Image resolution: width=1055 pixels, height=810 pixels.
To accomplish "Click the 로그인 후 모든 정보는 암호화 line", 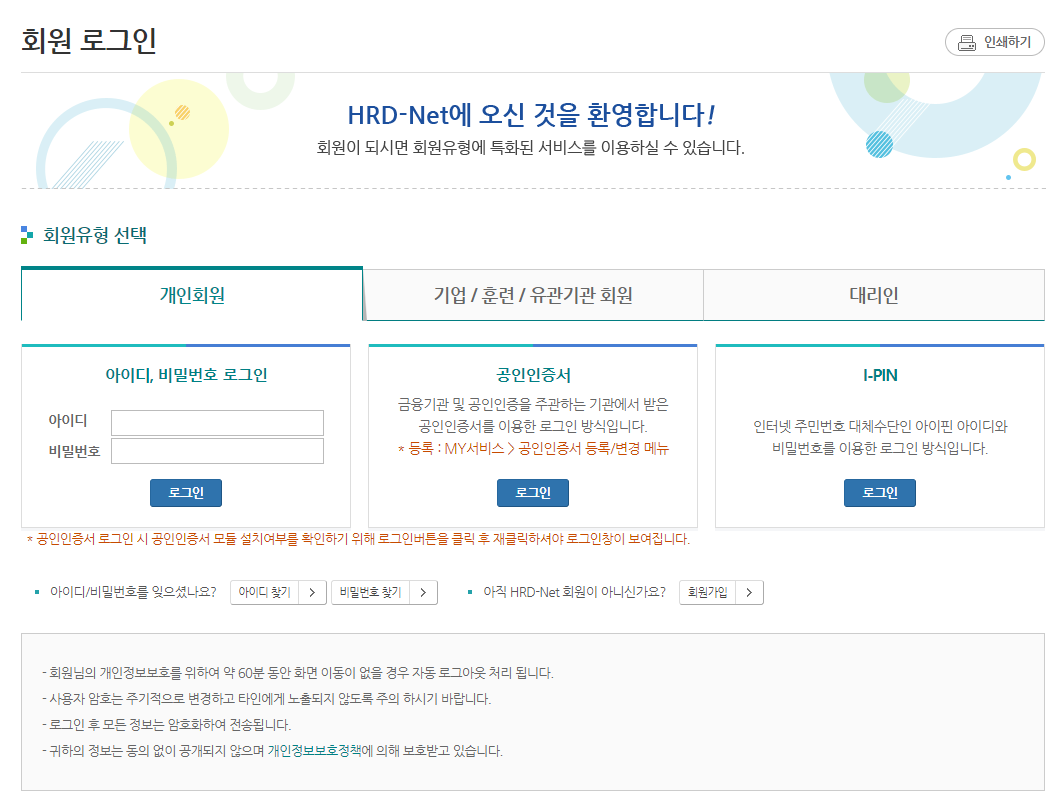I will pos(166,725).
